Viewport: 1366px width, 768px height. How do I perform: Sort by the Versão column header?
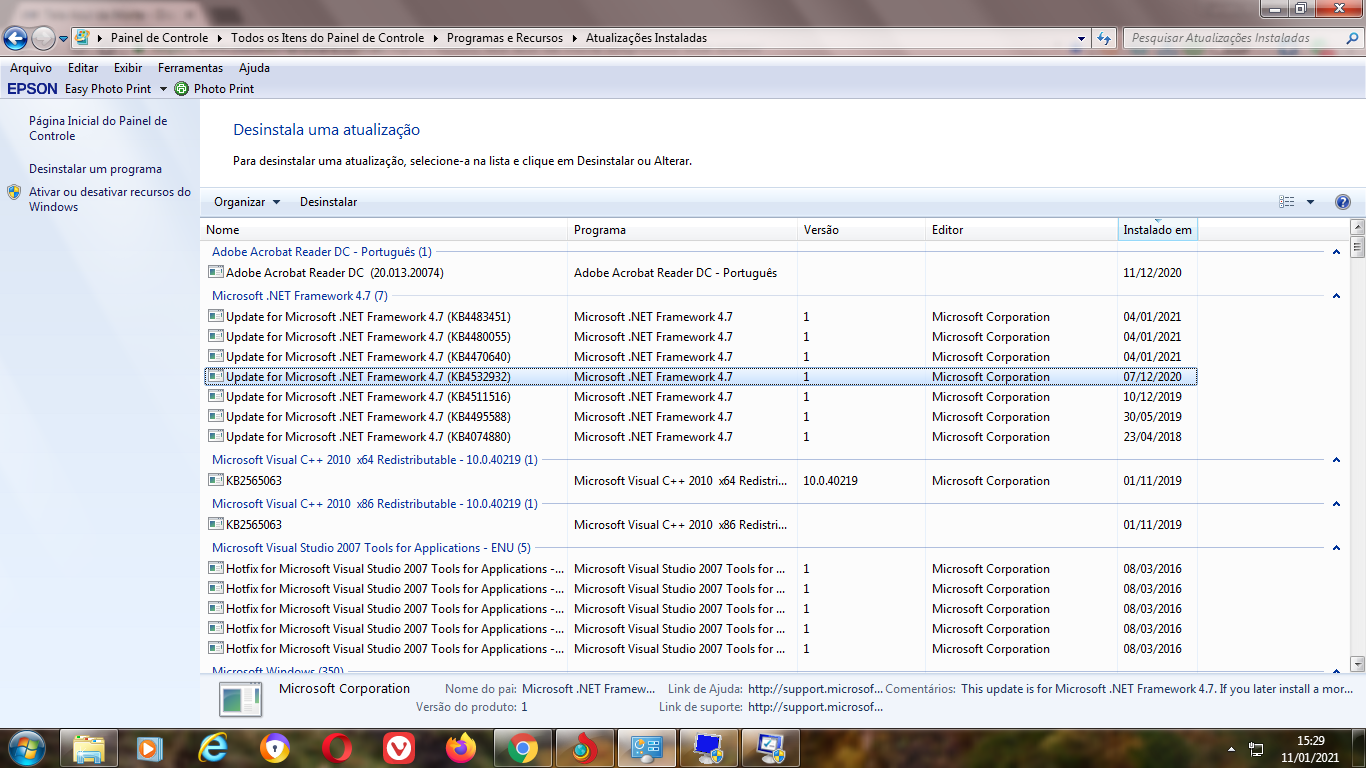coord(861,230)
